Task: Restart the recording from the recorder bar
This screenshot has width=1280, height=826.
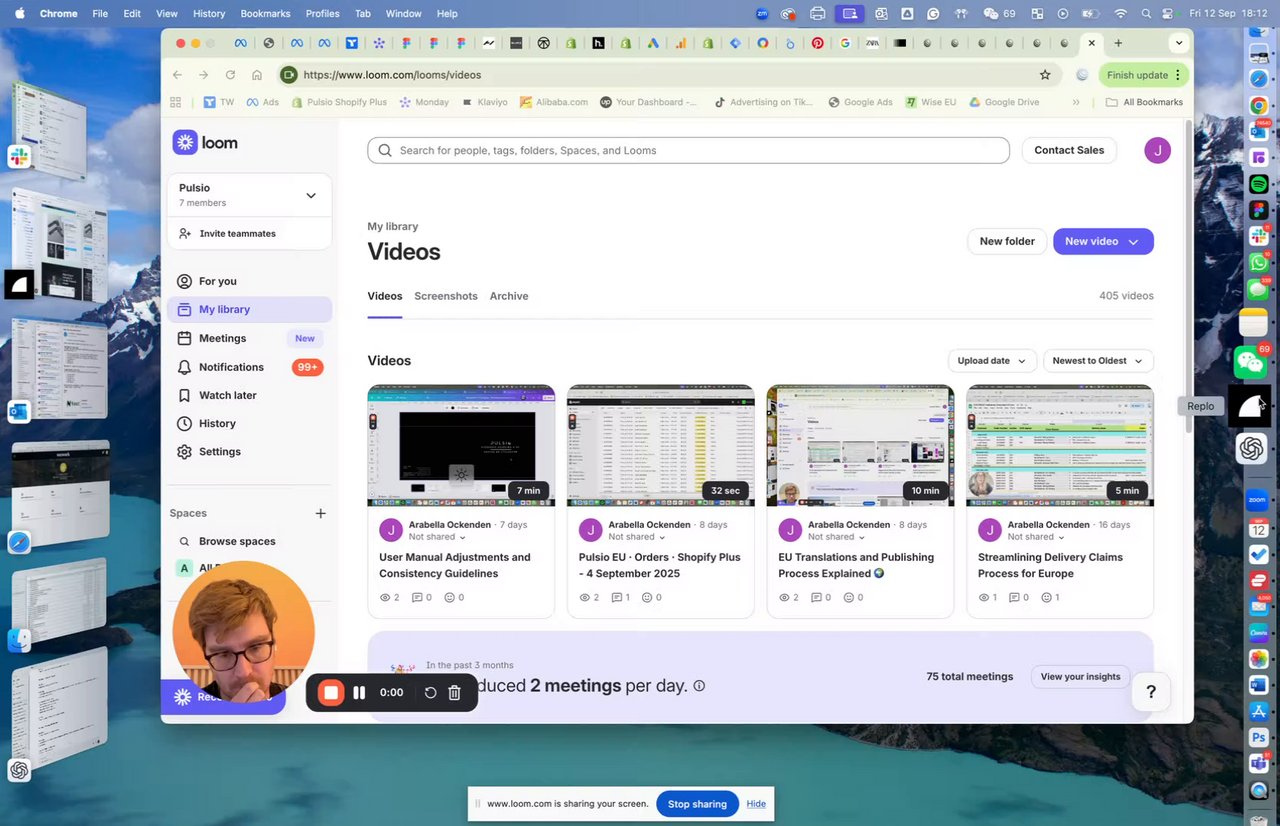Action: coord(431,692)
